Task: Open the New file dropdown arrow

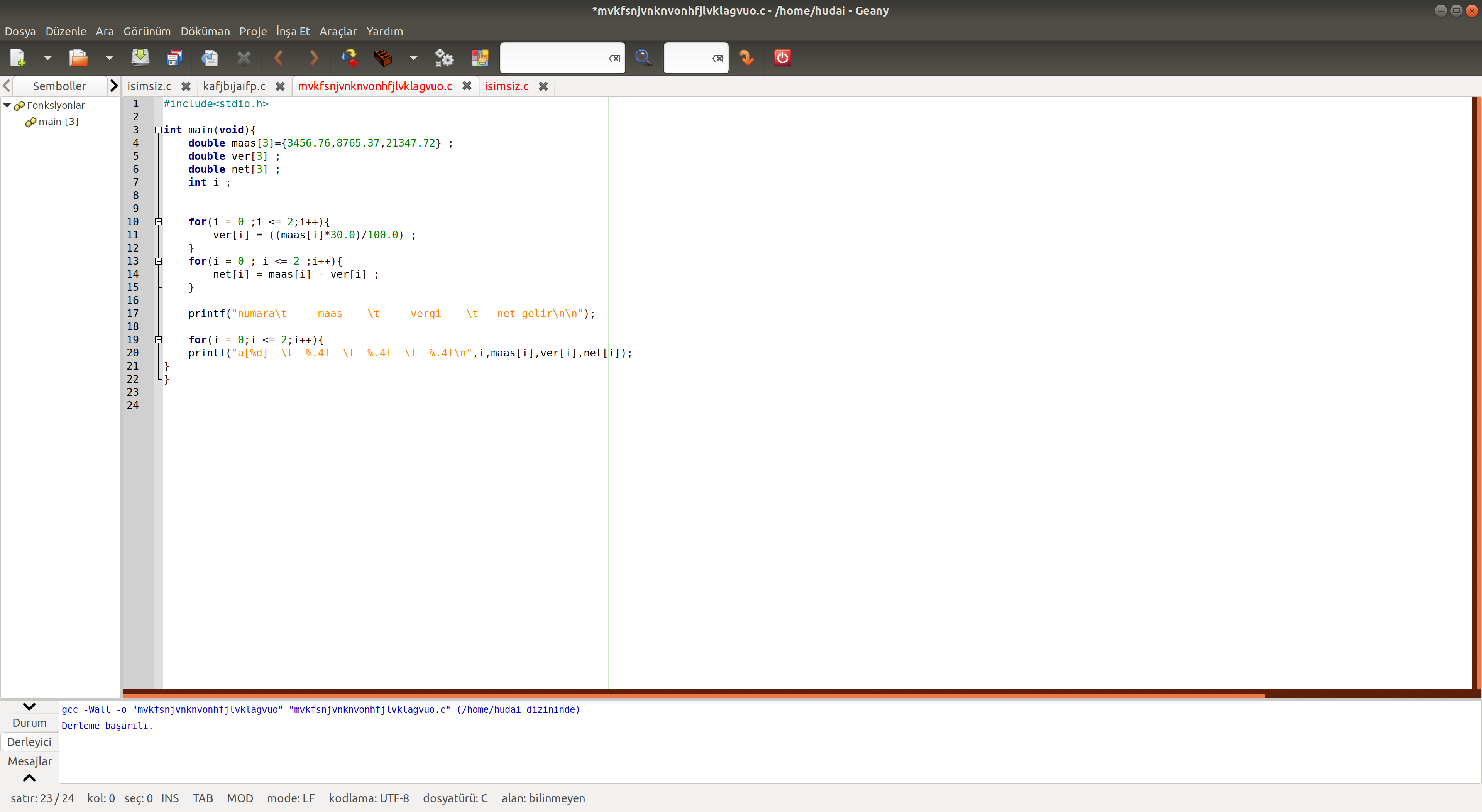Action: pyautogui.click(x=48, y=58)
